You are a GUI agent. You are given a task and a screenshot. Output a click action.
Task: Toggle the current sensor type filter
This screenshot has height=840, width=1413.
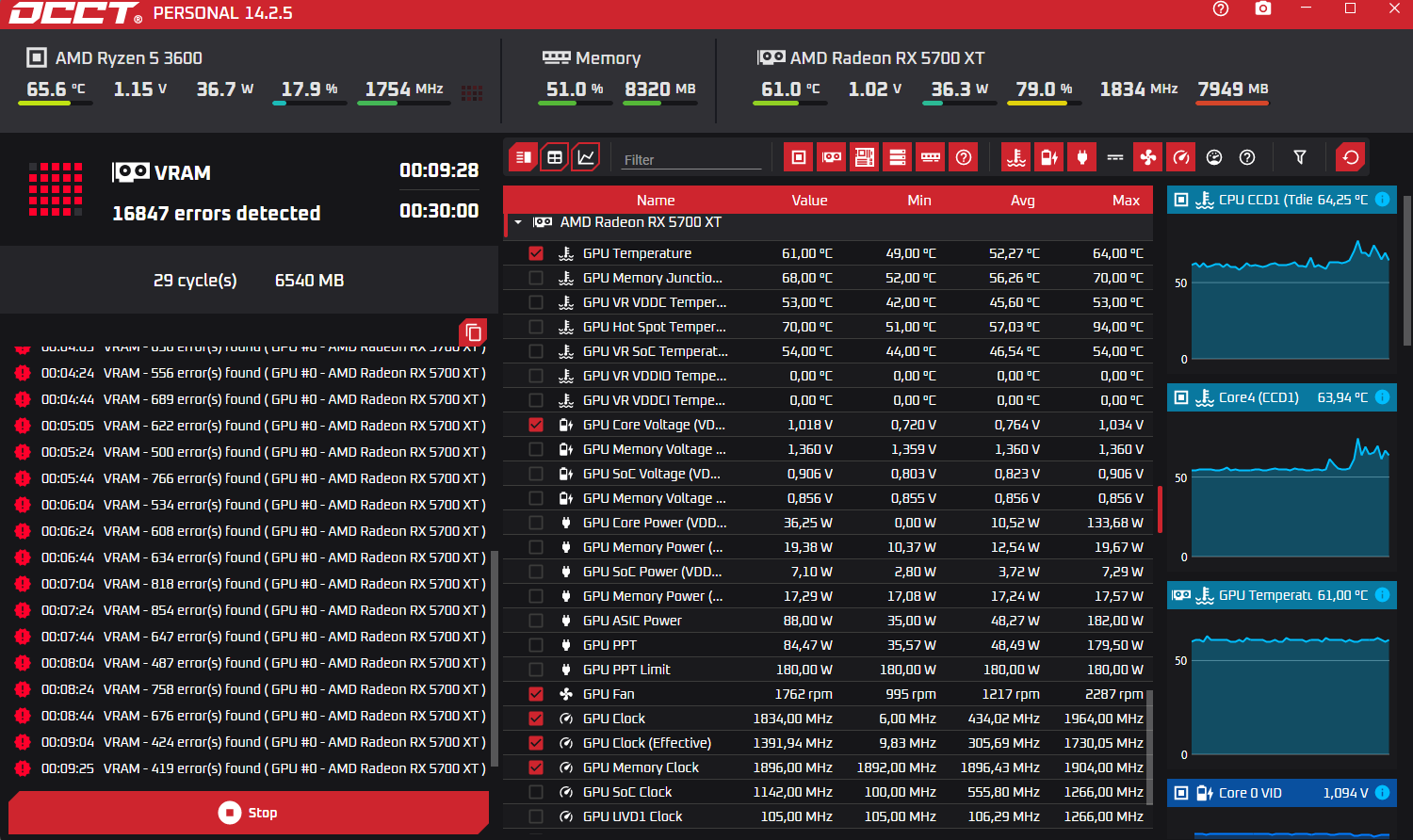coord(1115,157)
